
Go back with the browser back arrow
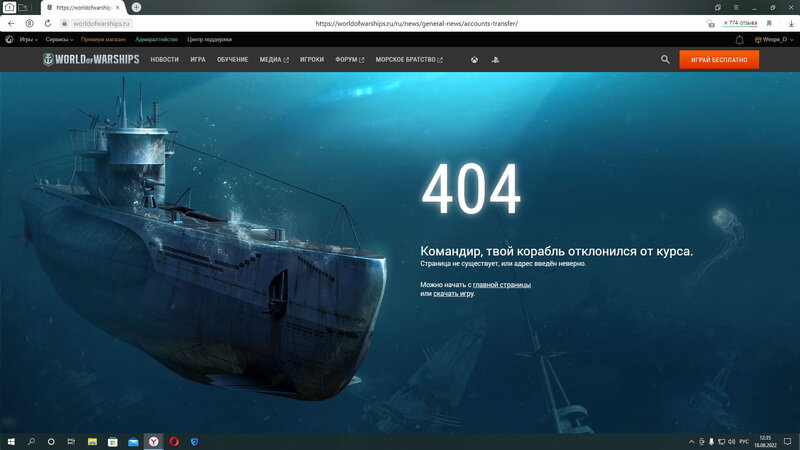pos(11,23)
